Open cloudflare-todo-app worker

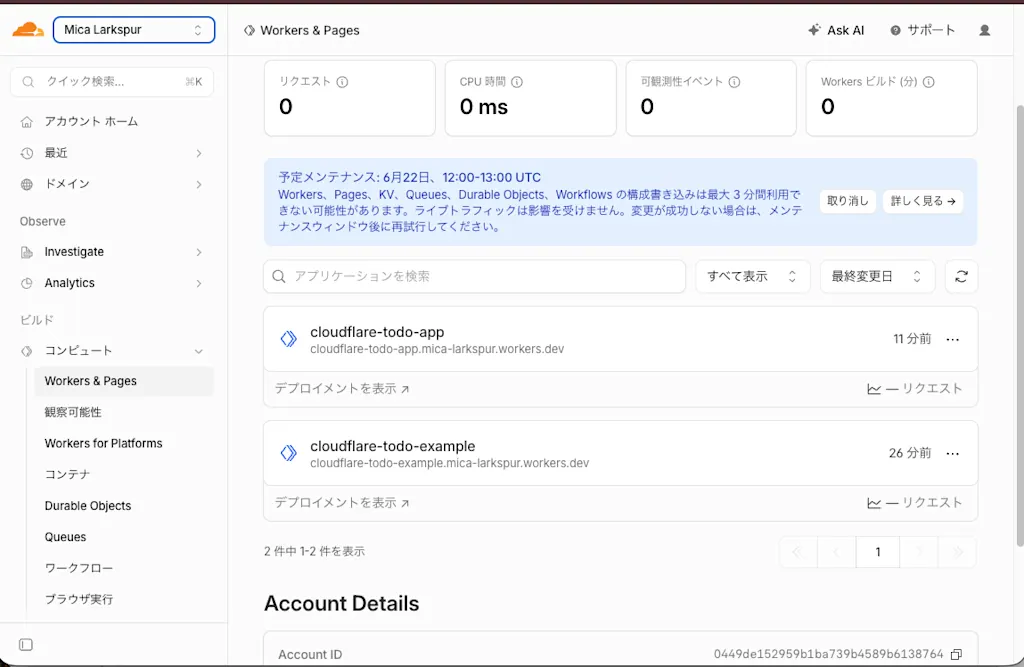[x=377, y=332]
